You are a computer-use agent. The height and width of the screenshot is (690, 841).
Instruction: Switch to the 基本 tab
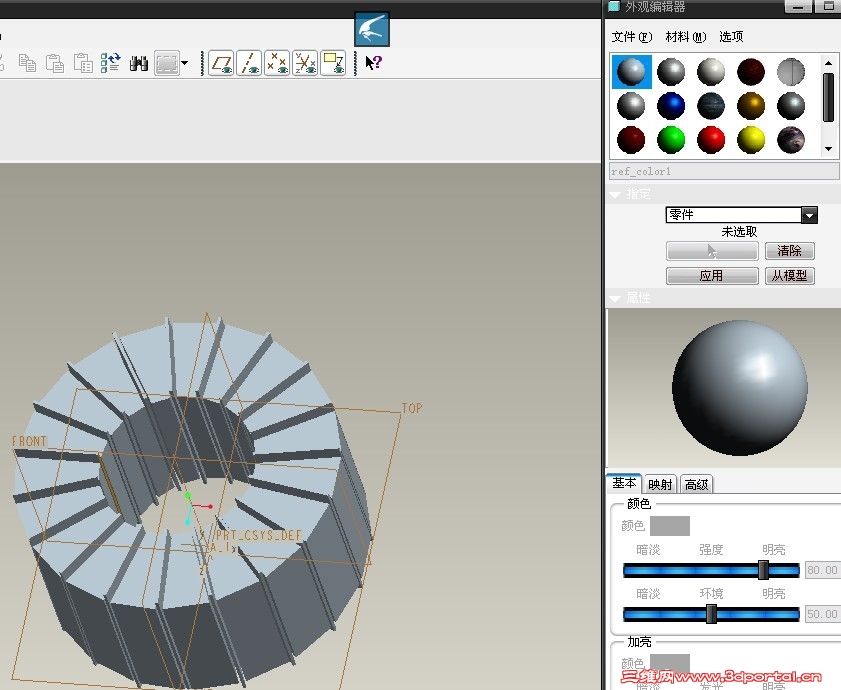click(x=624, y=483)
